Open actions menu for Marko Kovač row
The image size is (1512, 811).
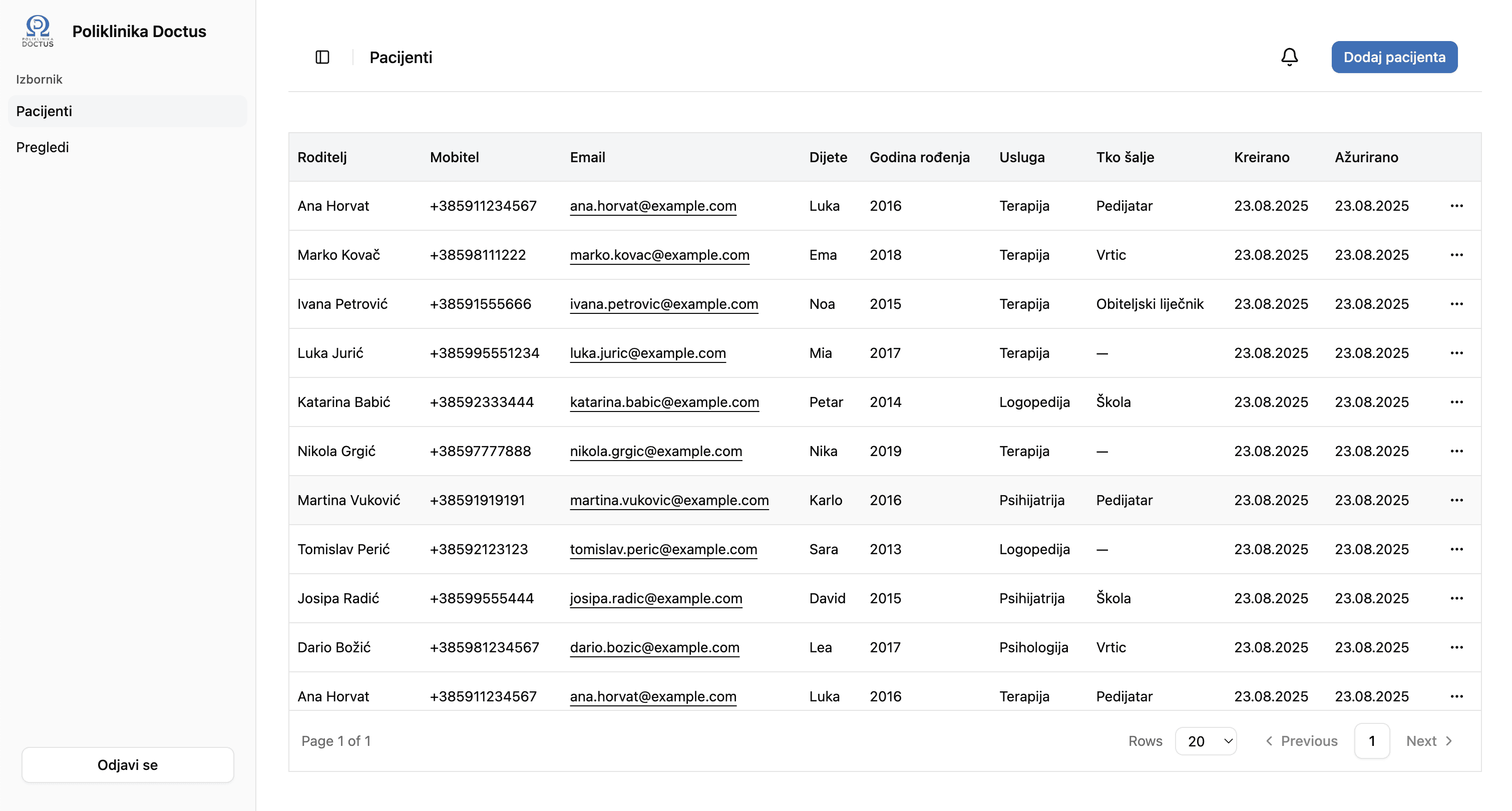[x=1456, y=255]
